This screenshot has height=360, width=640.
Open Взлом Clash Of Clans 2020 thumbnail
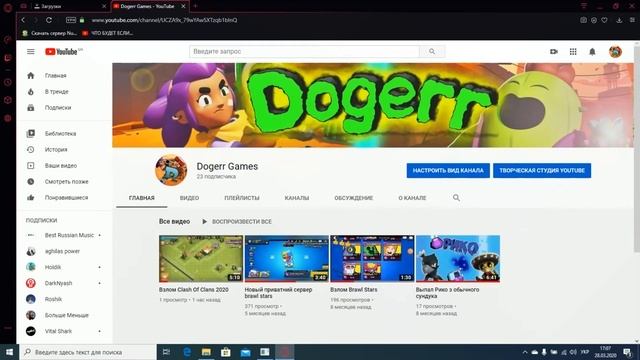[x=201, y=258]
